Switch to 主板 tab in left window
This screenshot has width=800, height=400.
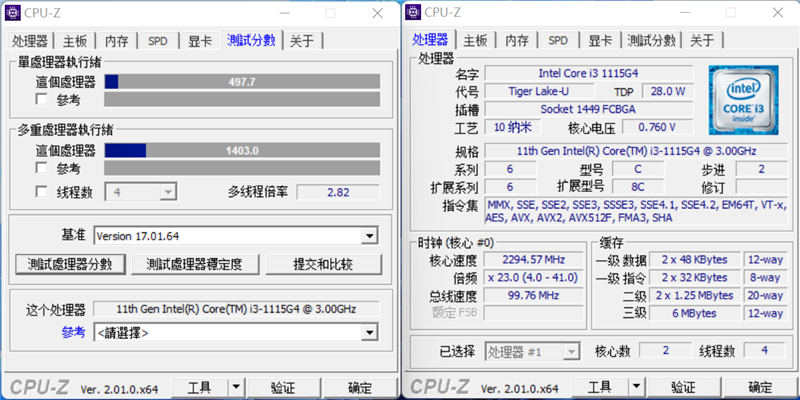[75, 41]
